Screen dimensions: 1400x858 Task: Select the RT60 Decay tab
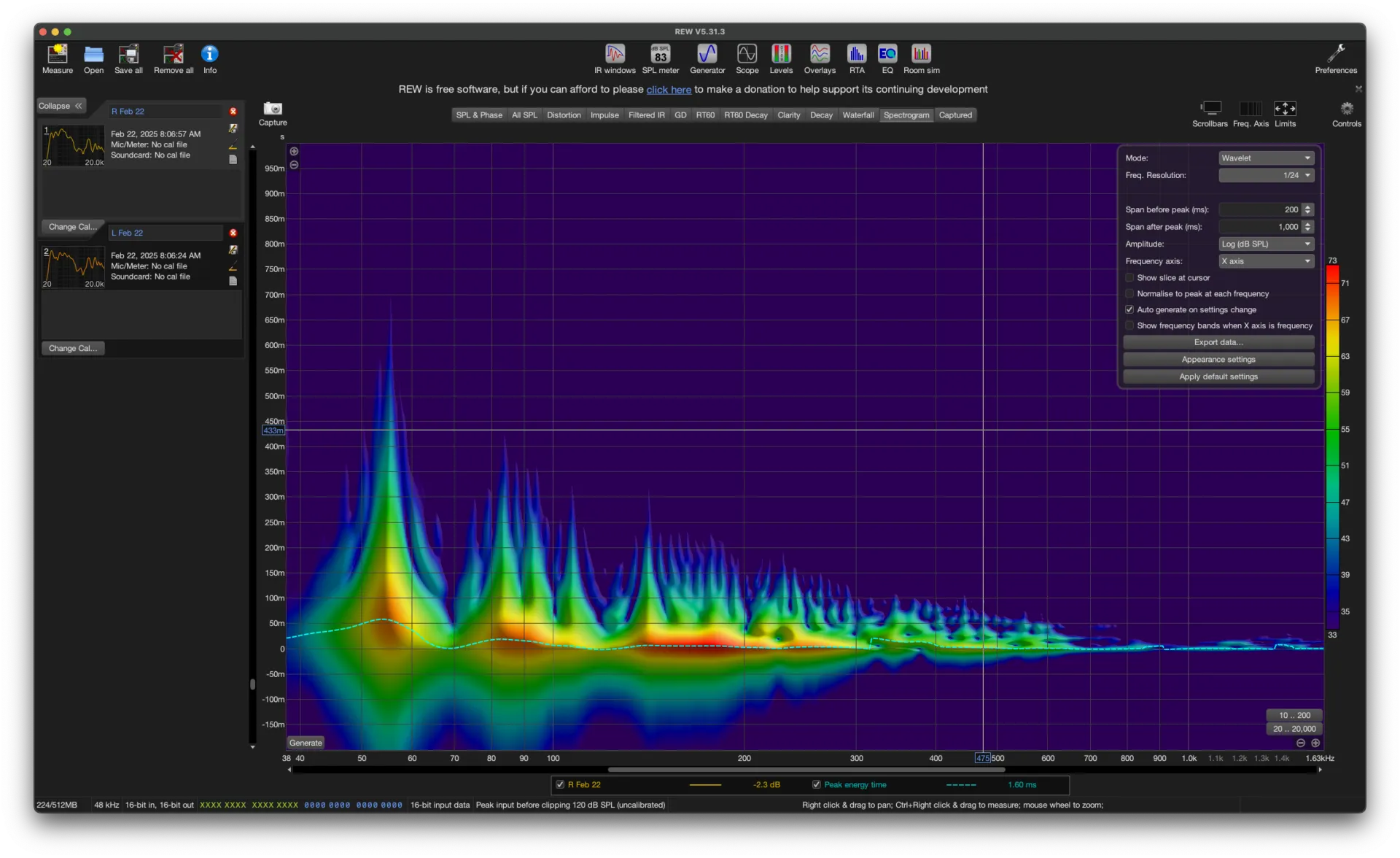[745, 115]
